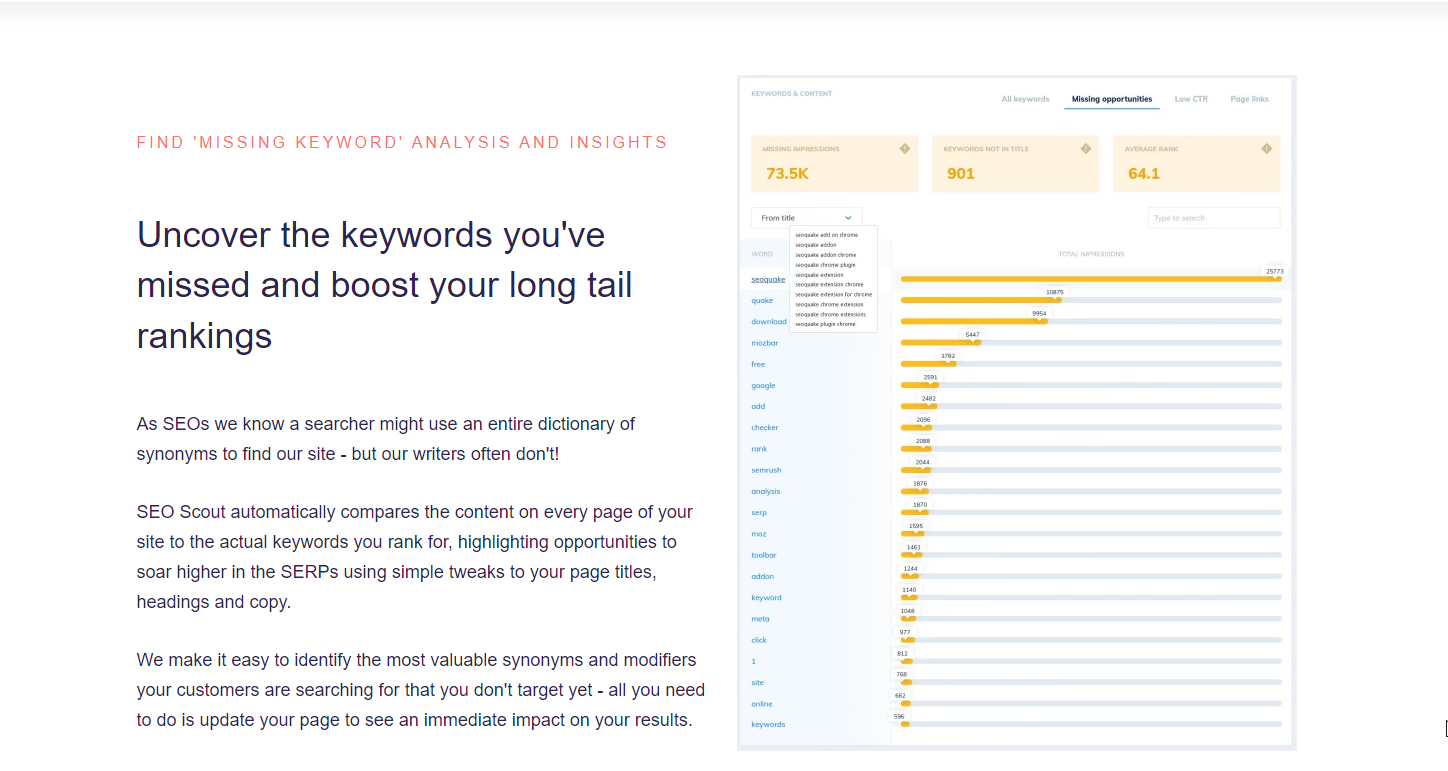The width and height of the screenshot is (1448, 771).
Task: Click the Keywords Not In Title 901 value
Action: (961, 173)
